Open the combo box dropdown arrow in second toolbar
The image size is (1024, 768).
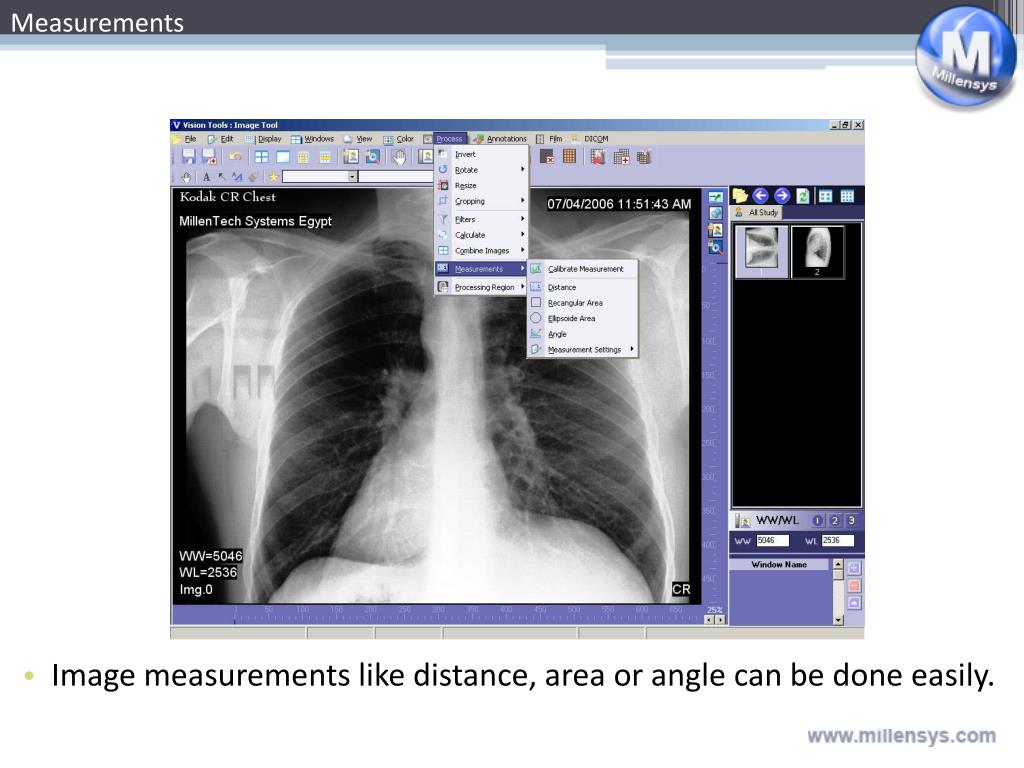point(352,176)
